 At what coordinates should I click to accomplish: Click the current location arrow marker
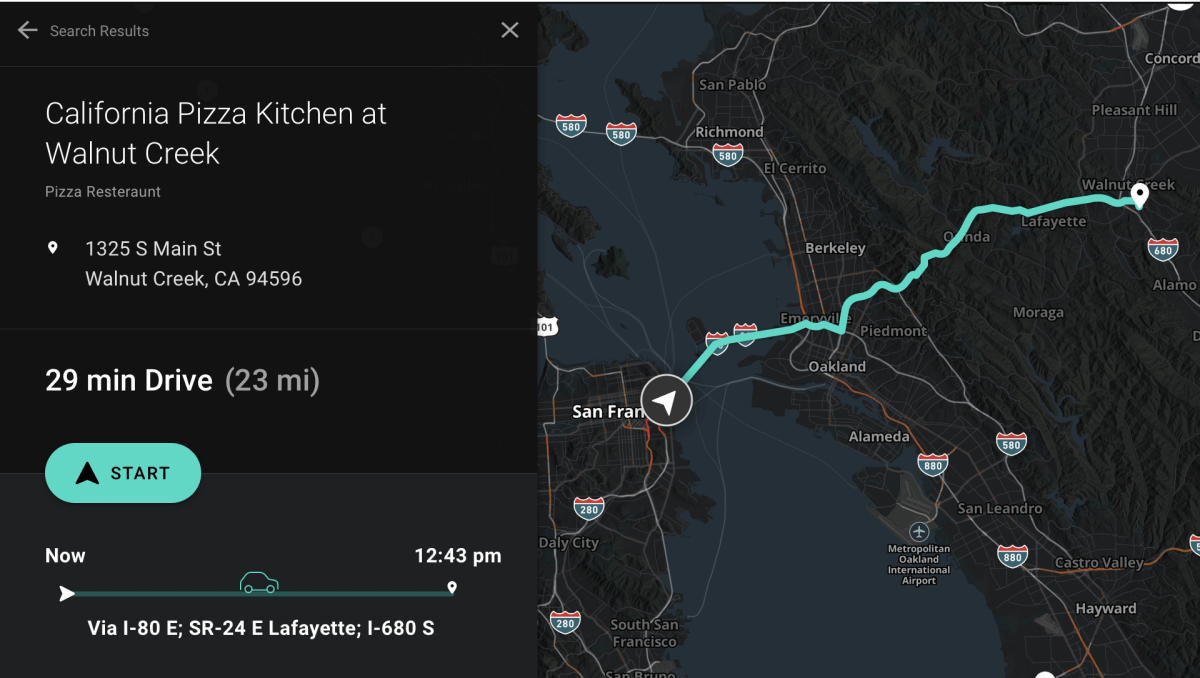pos(667,401)
